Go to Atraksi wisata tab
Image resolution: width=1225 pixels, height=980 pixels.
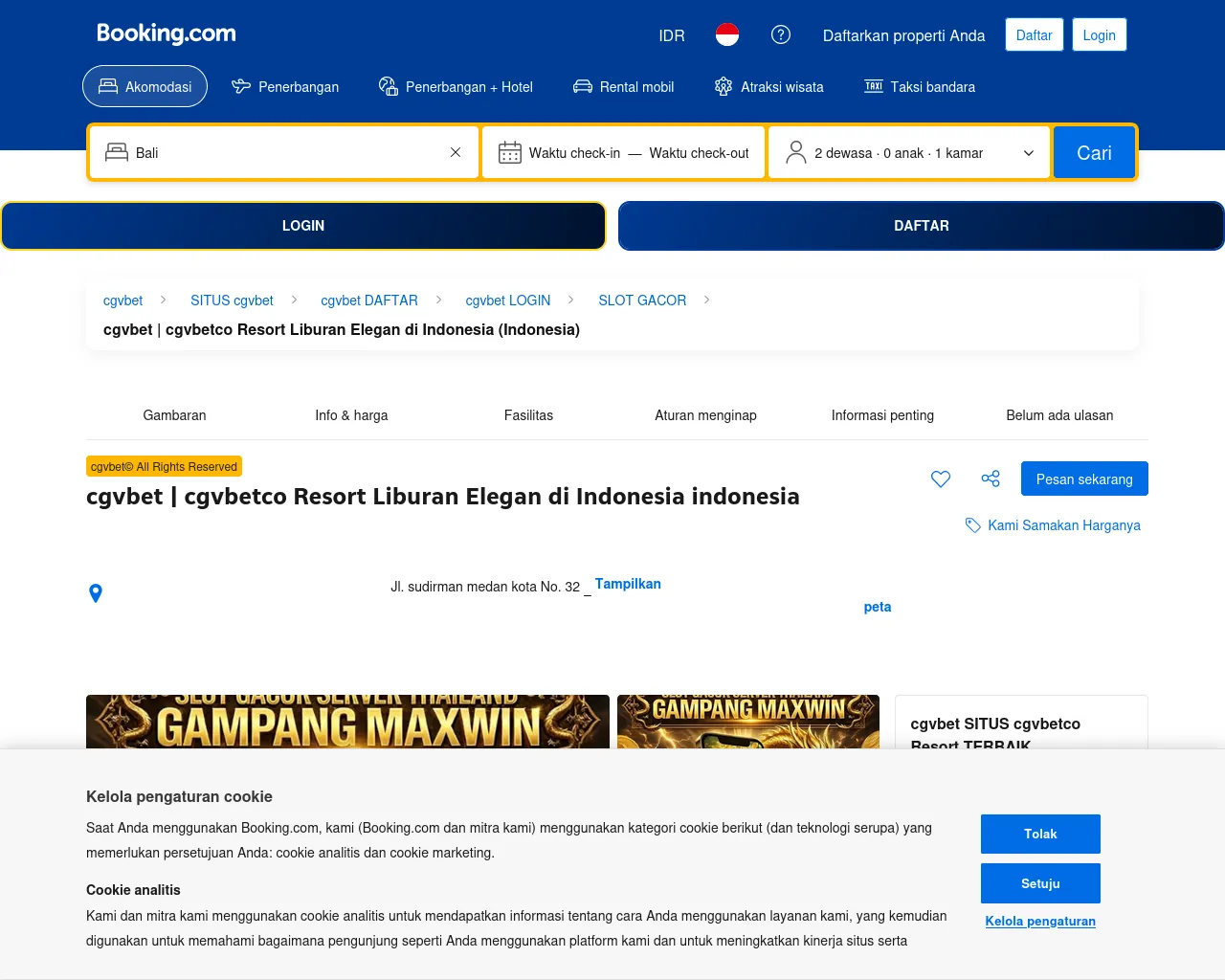coord(768,86)
